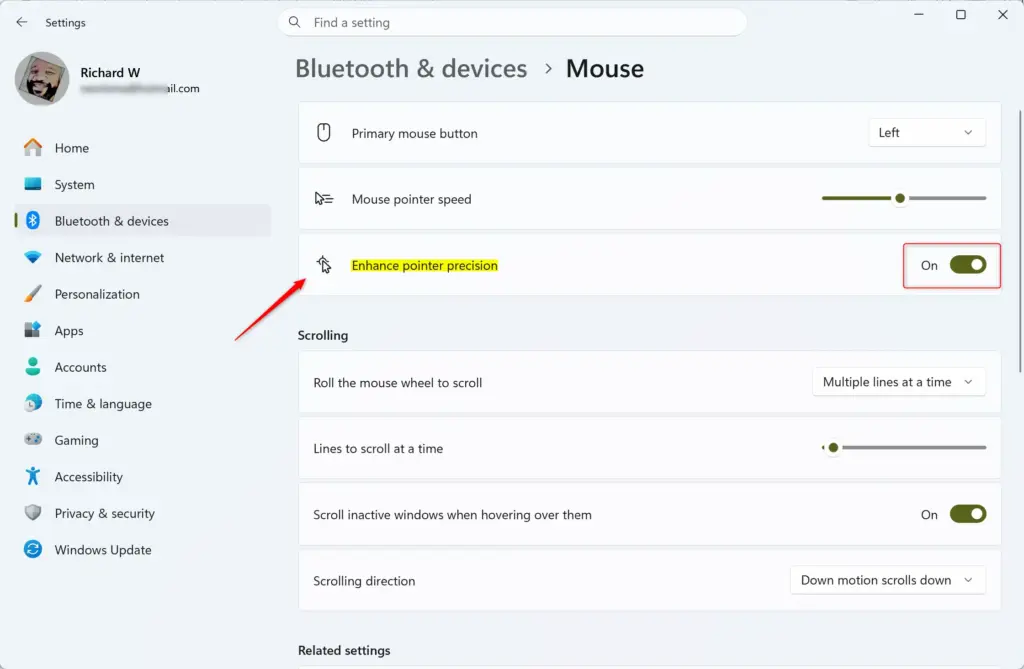
Task: Open Apps settings section
Action: (x=142, y=331)
